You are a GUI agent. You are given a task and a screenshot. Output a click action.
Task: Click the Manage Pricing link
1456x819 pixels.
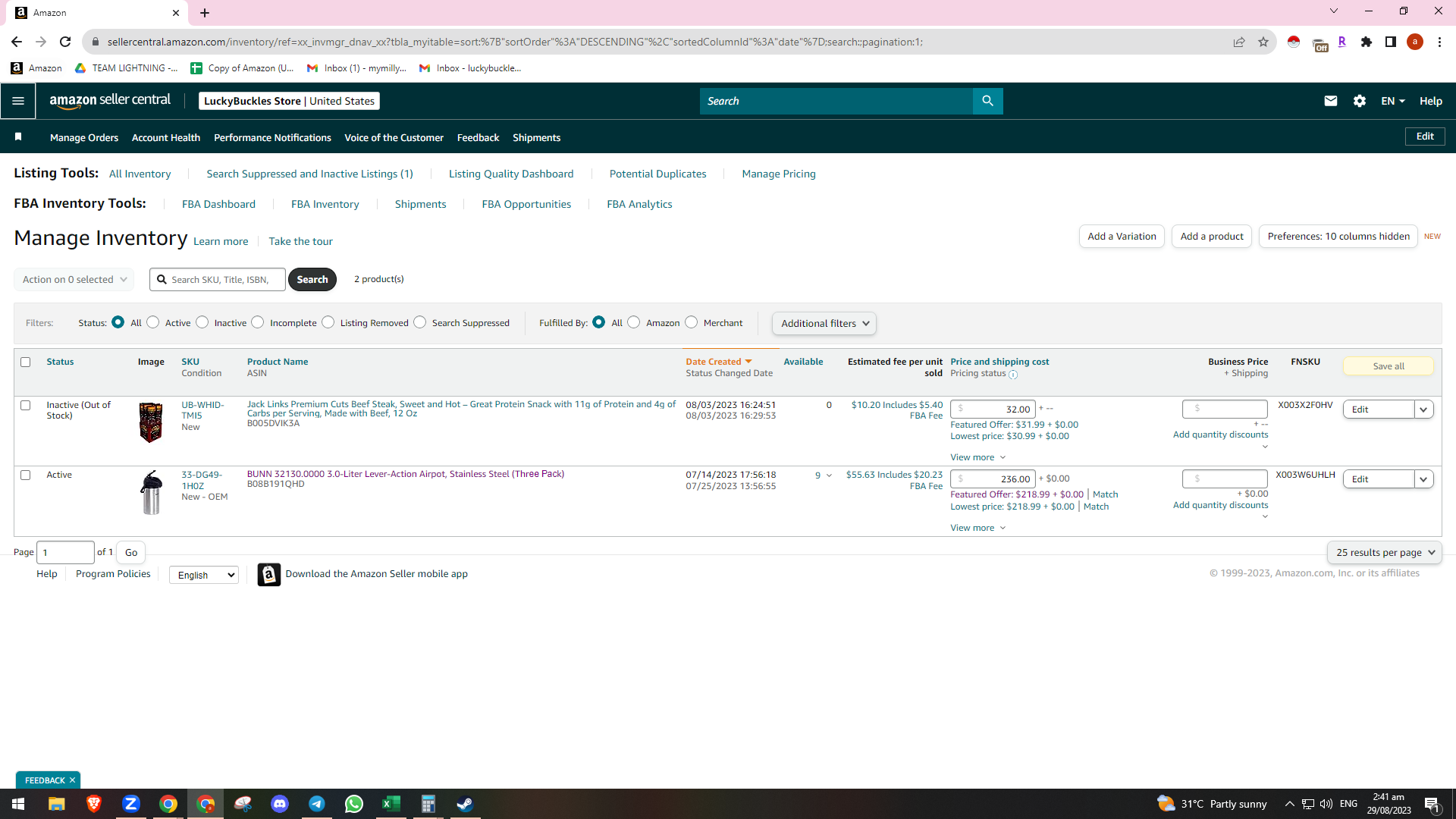click(779, 174)
